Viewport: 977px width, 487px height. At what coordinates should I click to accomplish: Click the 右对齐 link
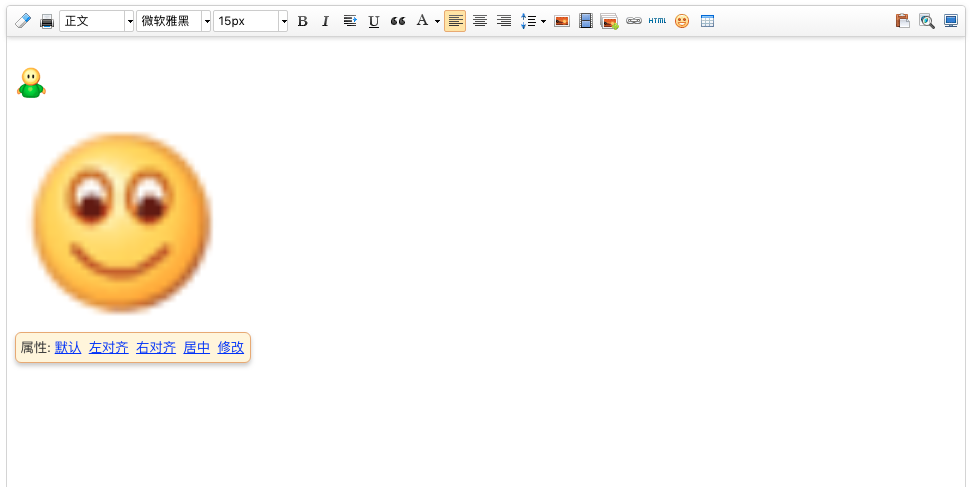coord(156,348)
